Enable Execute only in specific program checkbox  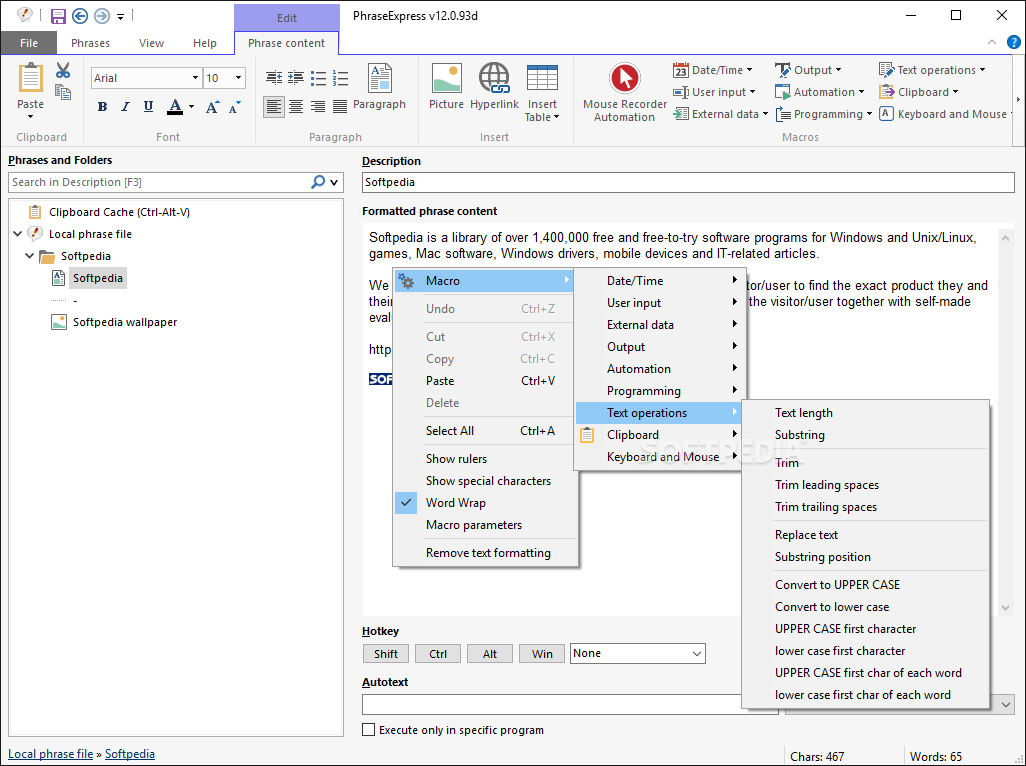click(x=369, y=730)
